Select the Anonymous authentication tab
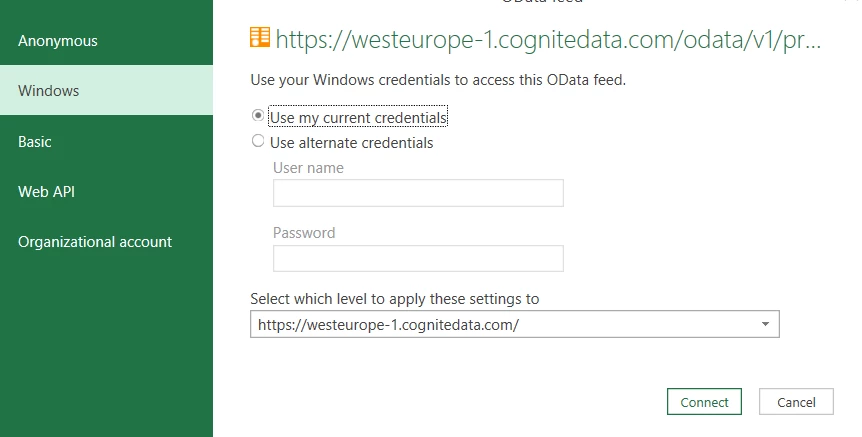Viewport: 862px width, 437px height. tap(58, 41)
